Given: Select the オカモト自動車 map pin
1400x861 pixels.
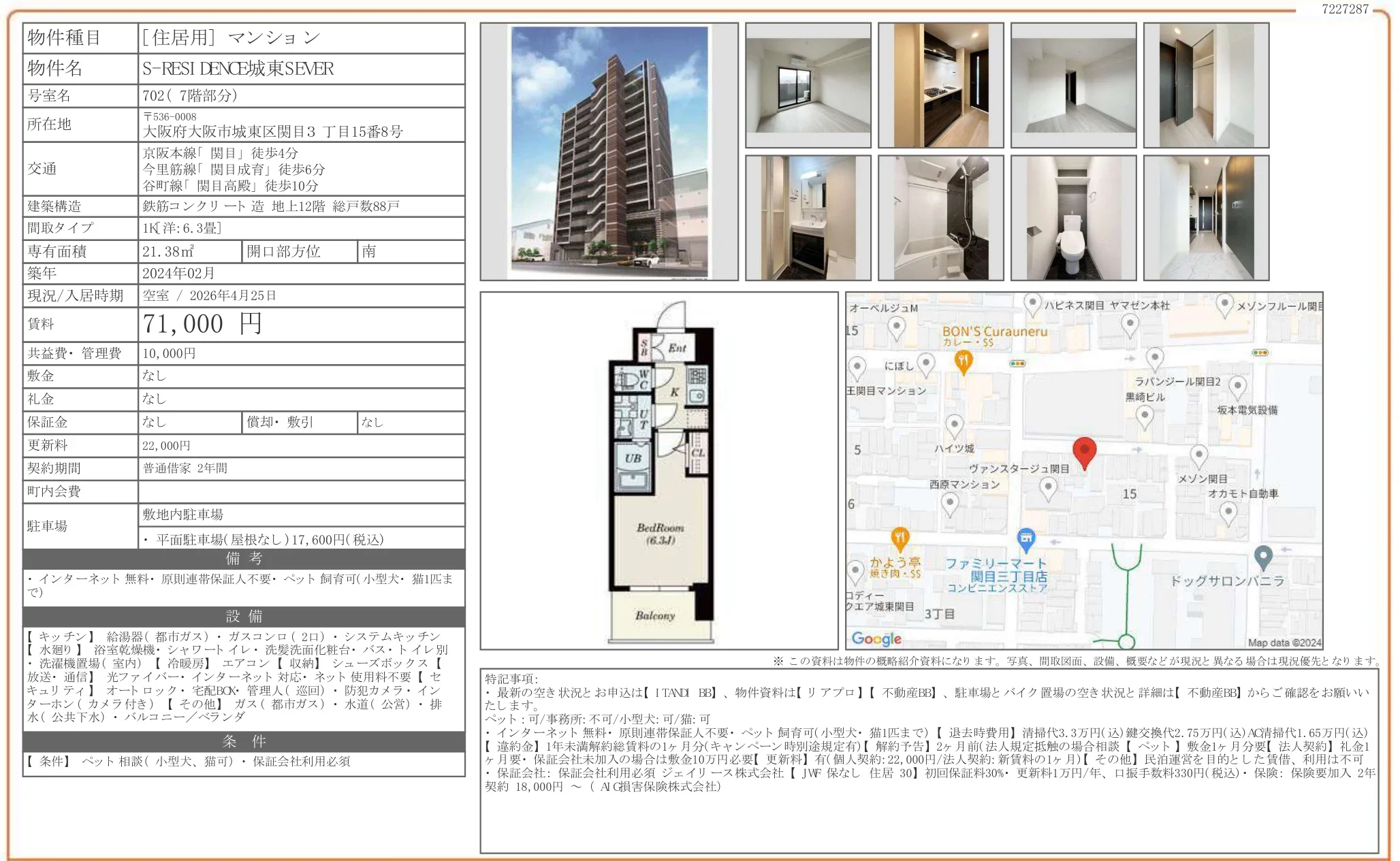Looking at the screenshot, I should click(x=1228, y=513).
